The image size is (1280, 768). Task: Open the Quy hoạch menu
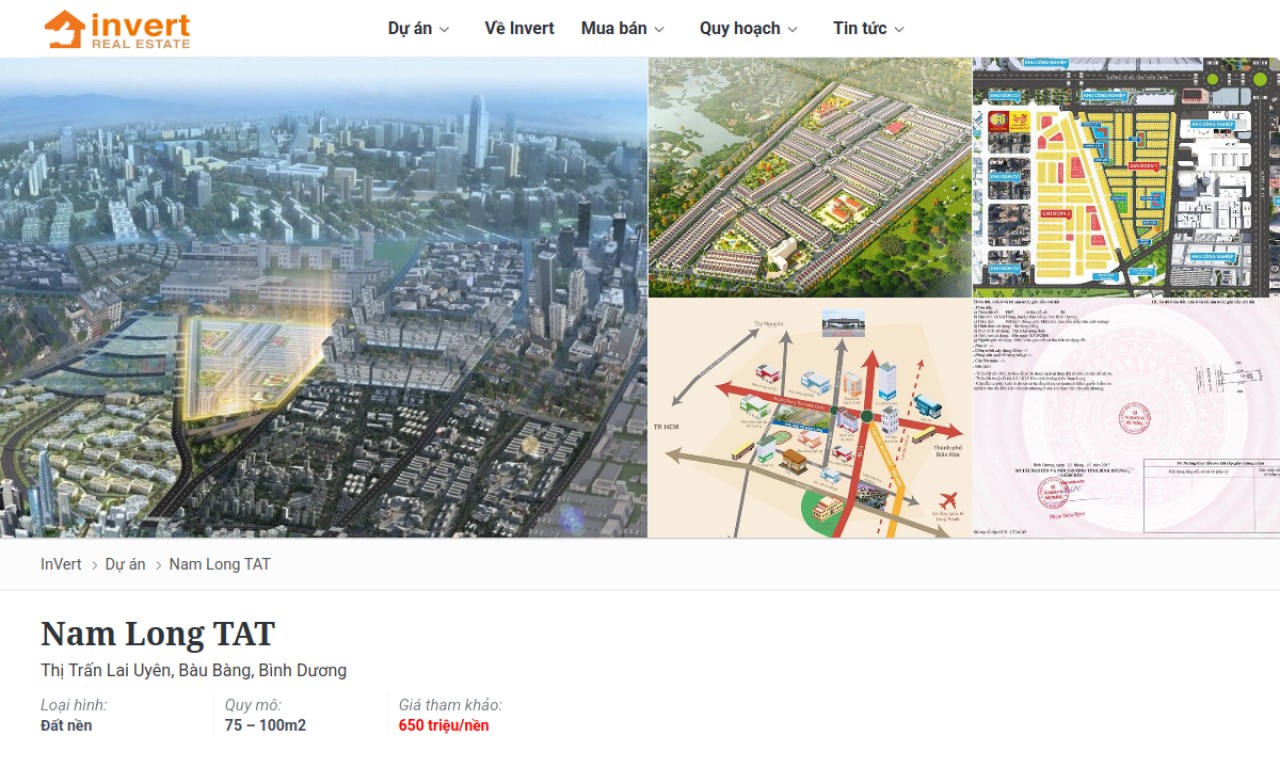coord(740,29)
